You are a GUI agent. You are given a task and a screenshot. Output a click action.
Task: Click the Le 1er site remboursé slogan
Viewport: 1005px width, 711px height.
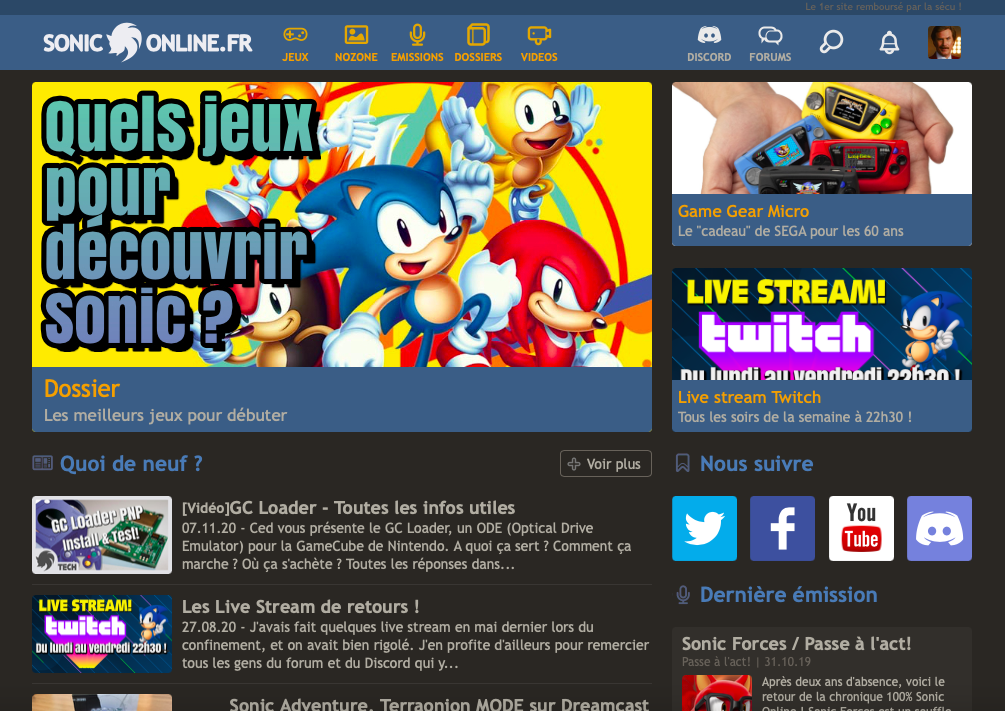(x=883, y=6)
